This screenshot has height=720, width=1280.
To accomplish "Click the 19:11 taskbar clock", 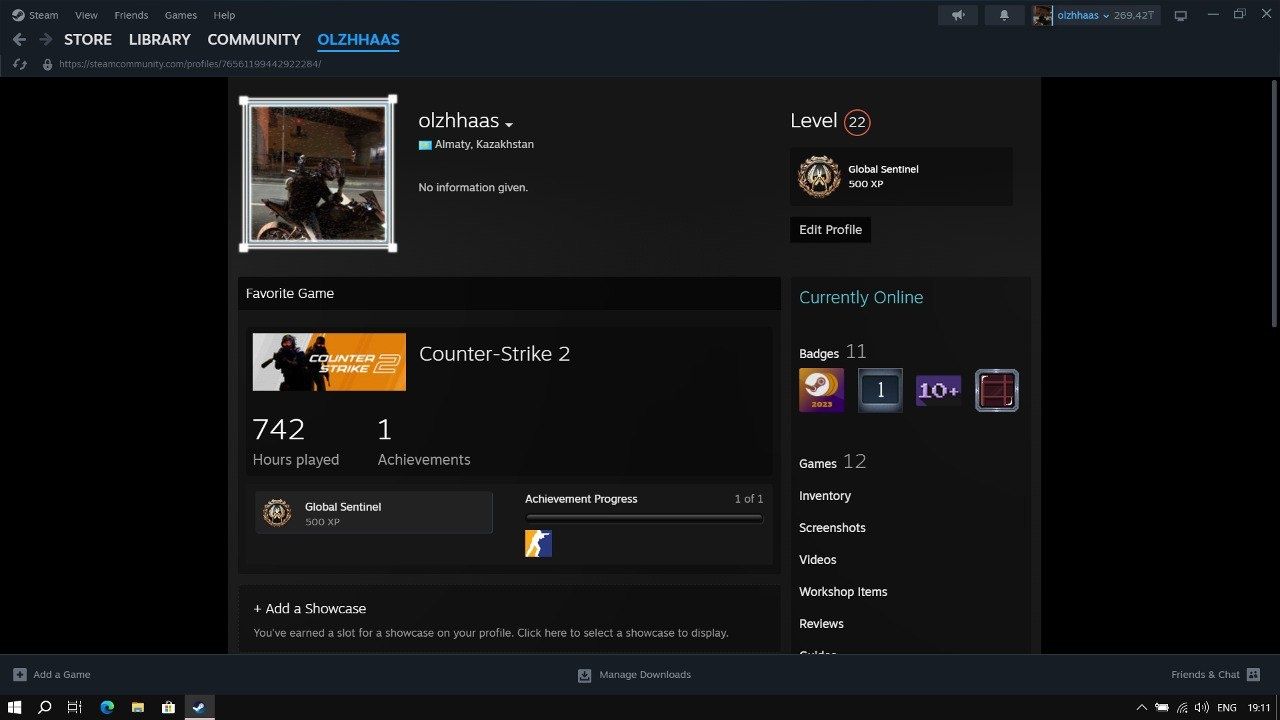I will (1259, 707).
